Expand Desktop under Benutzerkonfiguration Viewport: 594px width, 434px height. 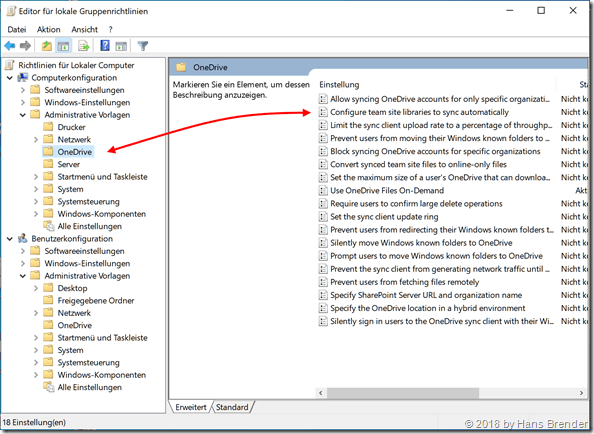tap(36, 288)
